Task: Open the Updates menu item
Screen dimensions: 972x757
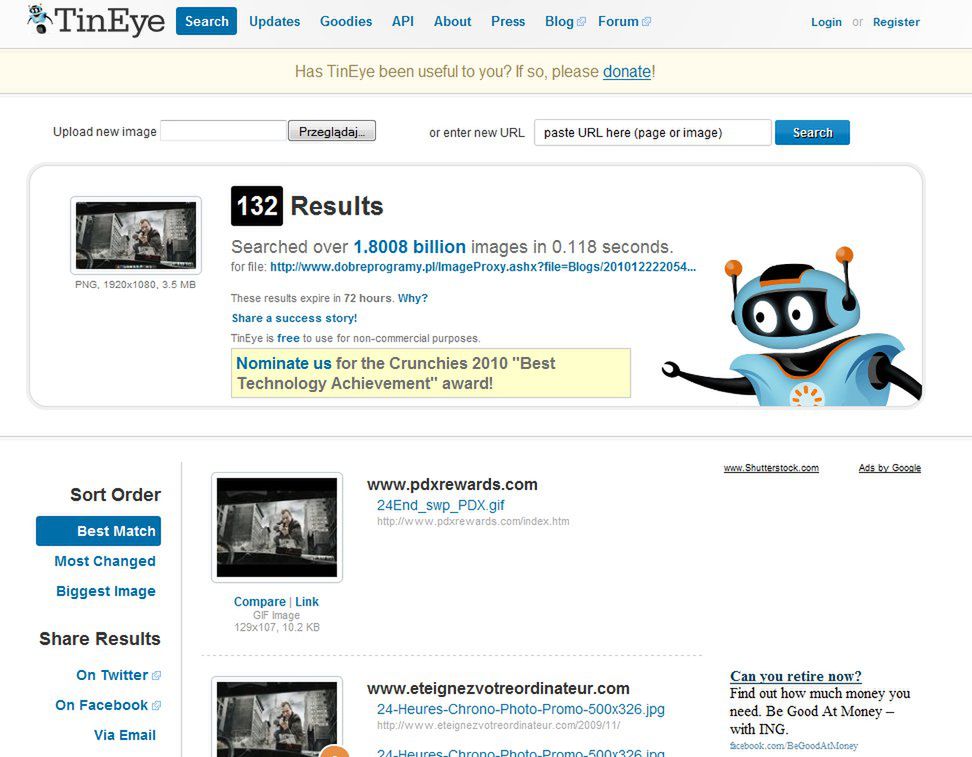Action: coord(275,22)
